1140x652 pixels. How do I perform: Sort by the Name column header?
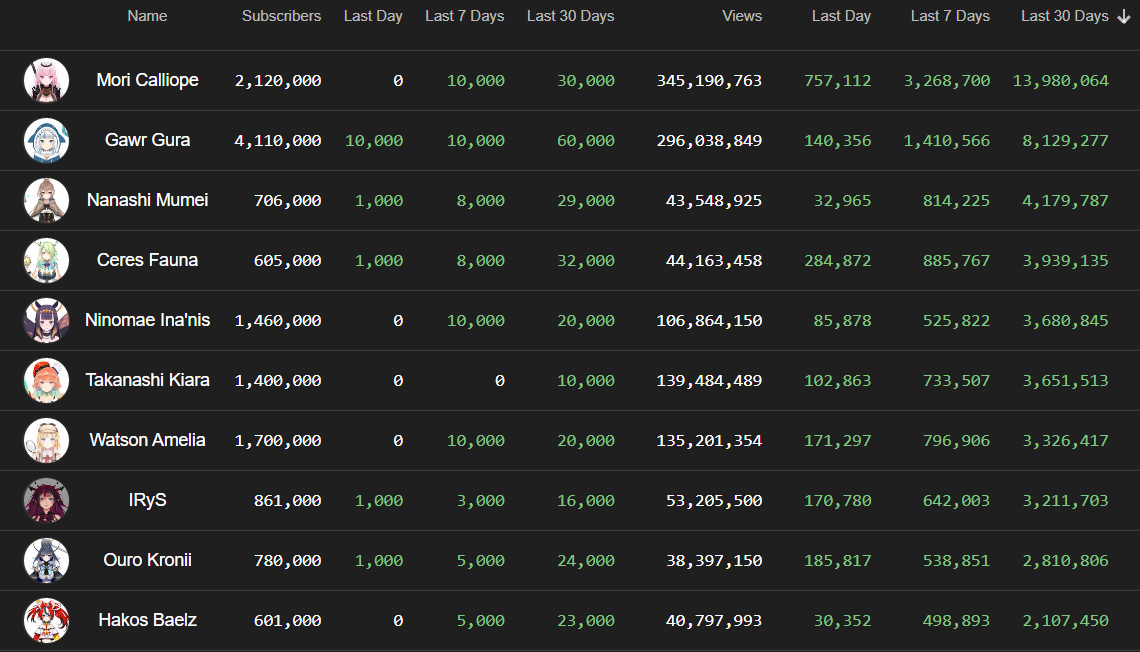(147, 16)
